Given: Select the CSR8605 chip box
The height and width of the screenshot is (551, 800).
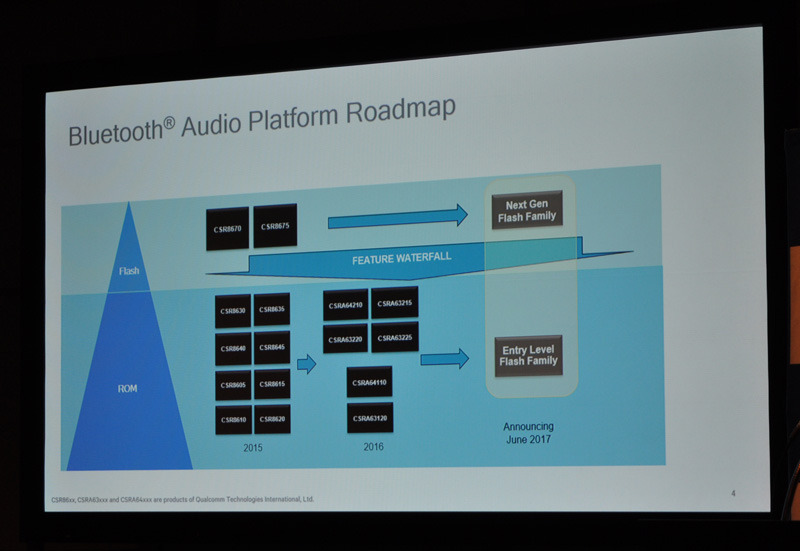Looking at the screenshot, I should [233, 385].
